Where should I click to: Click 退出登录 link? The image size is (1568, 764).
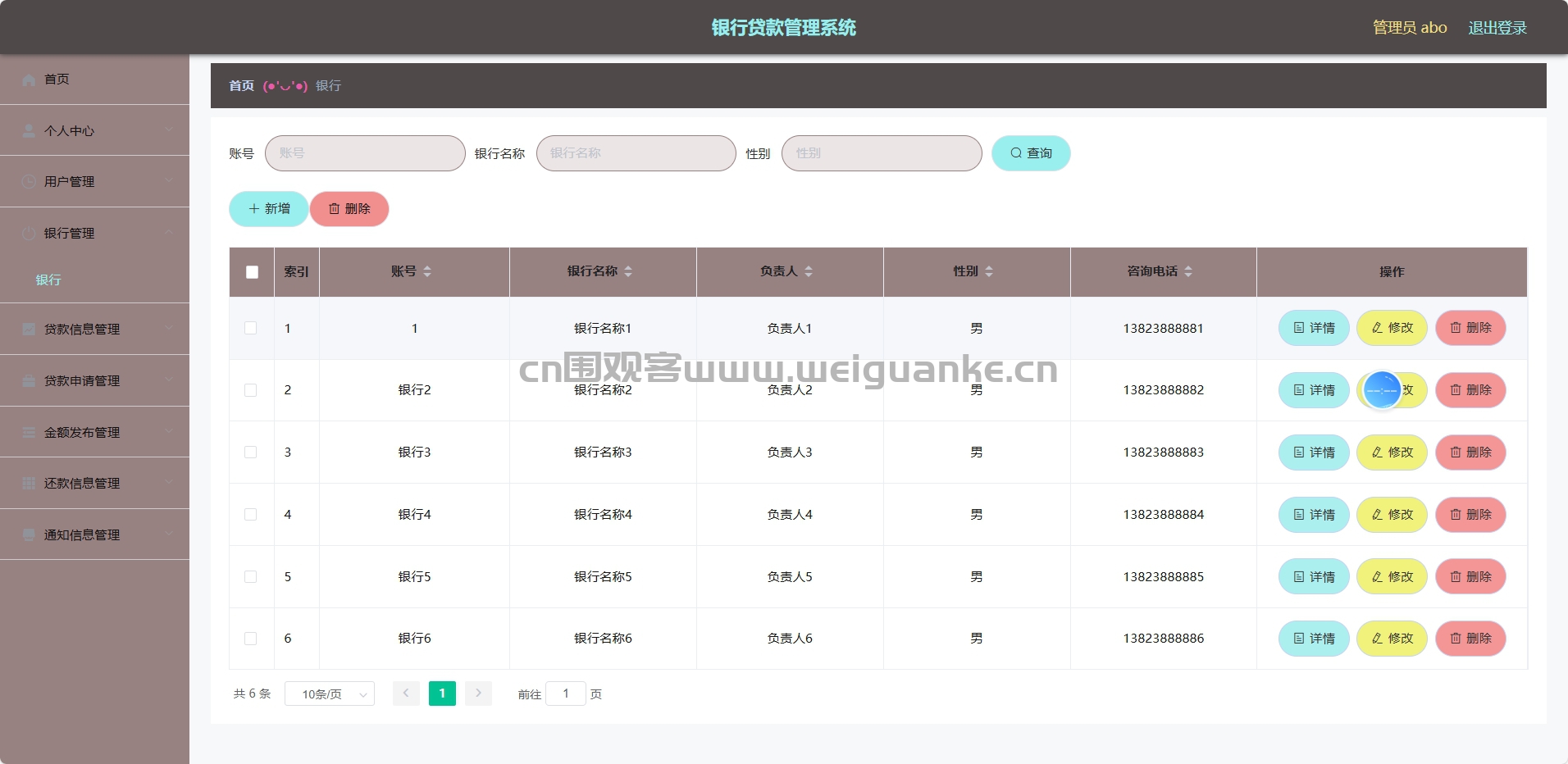pyautogui.click(x=1497, y=28)
